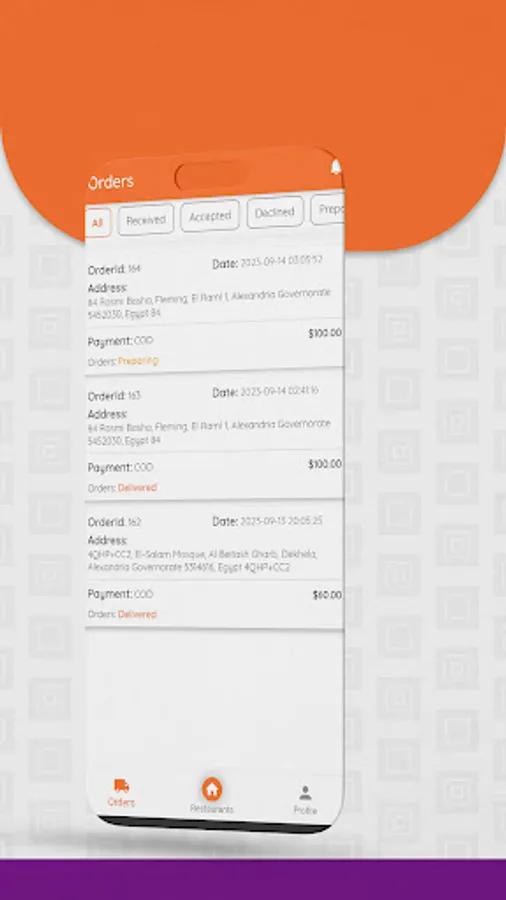
Task: Tap the Orders header title
Action: (111, 183)
